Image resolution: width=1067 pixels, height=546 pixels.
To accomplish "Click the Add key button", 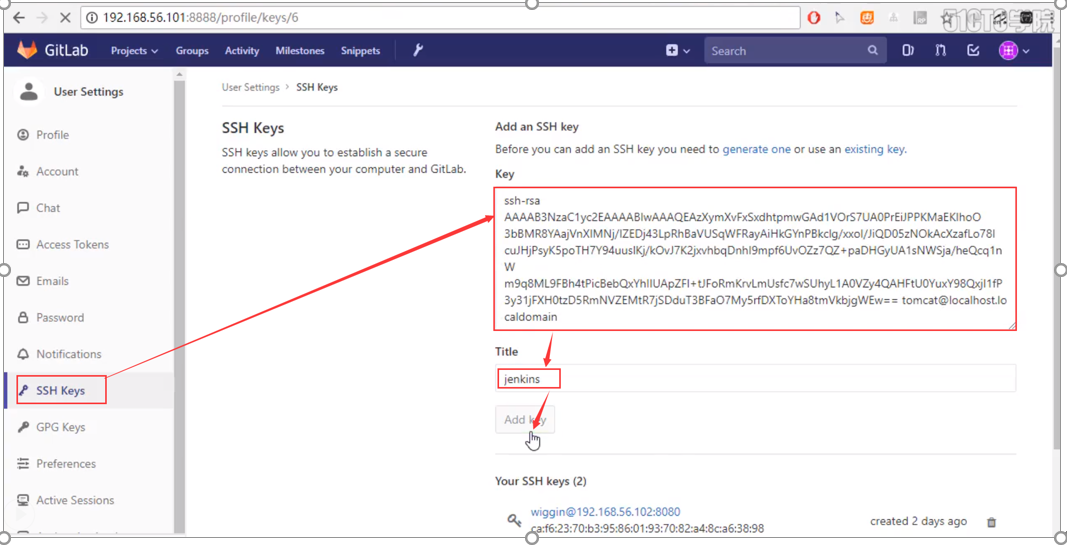I will pos(525,419).
